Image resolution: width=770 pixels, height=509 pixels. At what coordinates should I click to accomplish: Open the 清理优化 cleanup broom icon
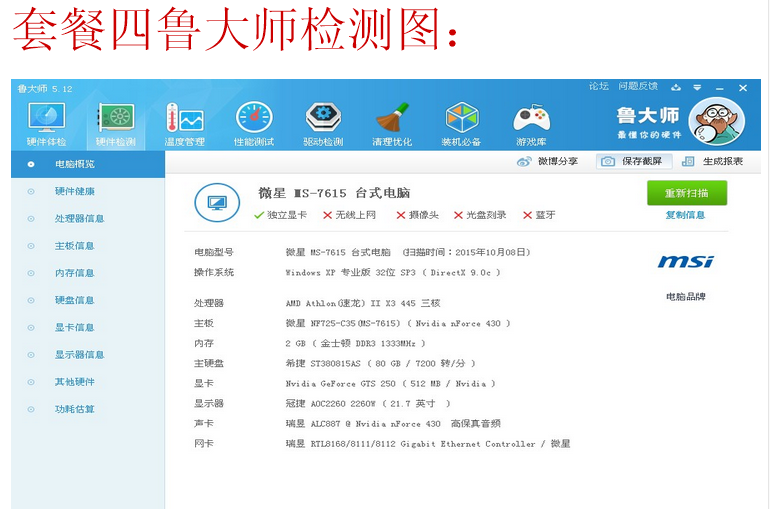pyautogui.click(x=392, y=125)
